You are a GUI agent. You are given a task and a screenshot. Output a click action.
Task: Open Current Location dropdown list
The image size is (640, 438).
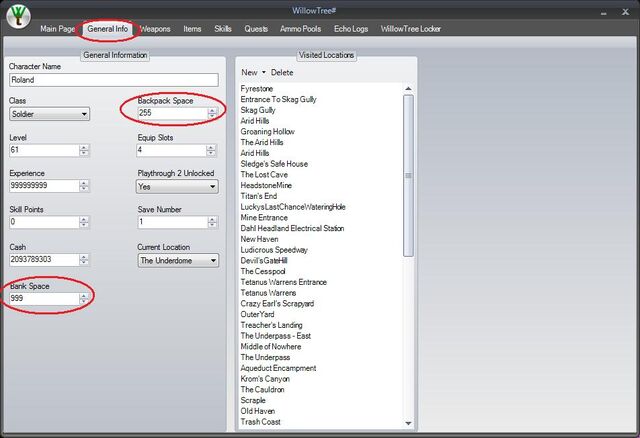[x=178, y=260]
